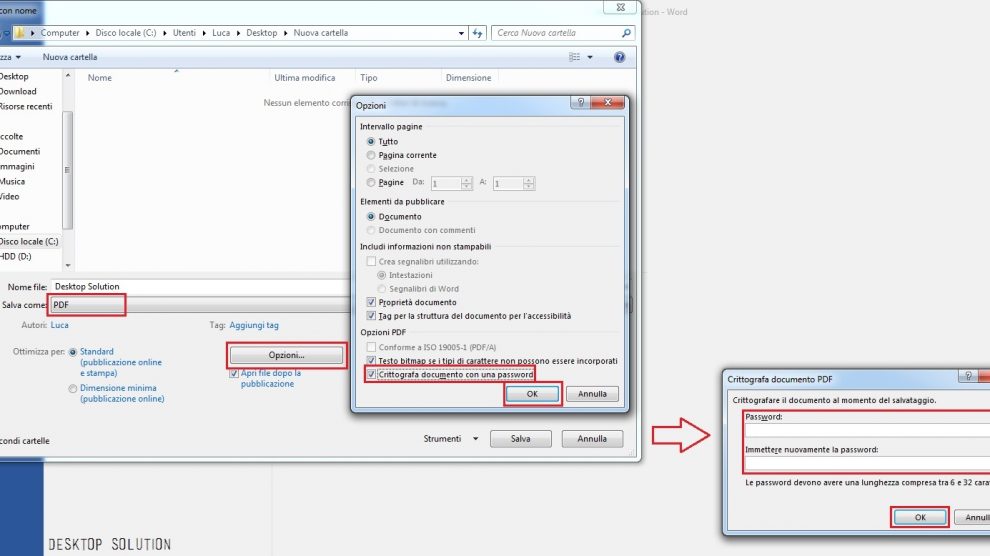Click OK in Crittografa documento PDF dialog
990x556 pixels.
(x=920, y=518)
